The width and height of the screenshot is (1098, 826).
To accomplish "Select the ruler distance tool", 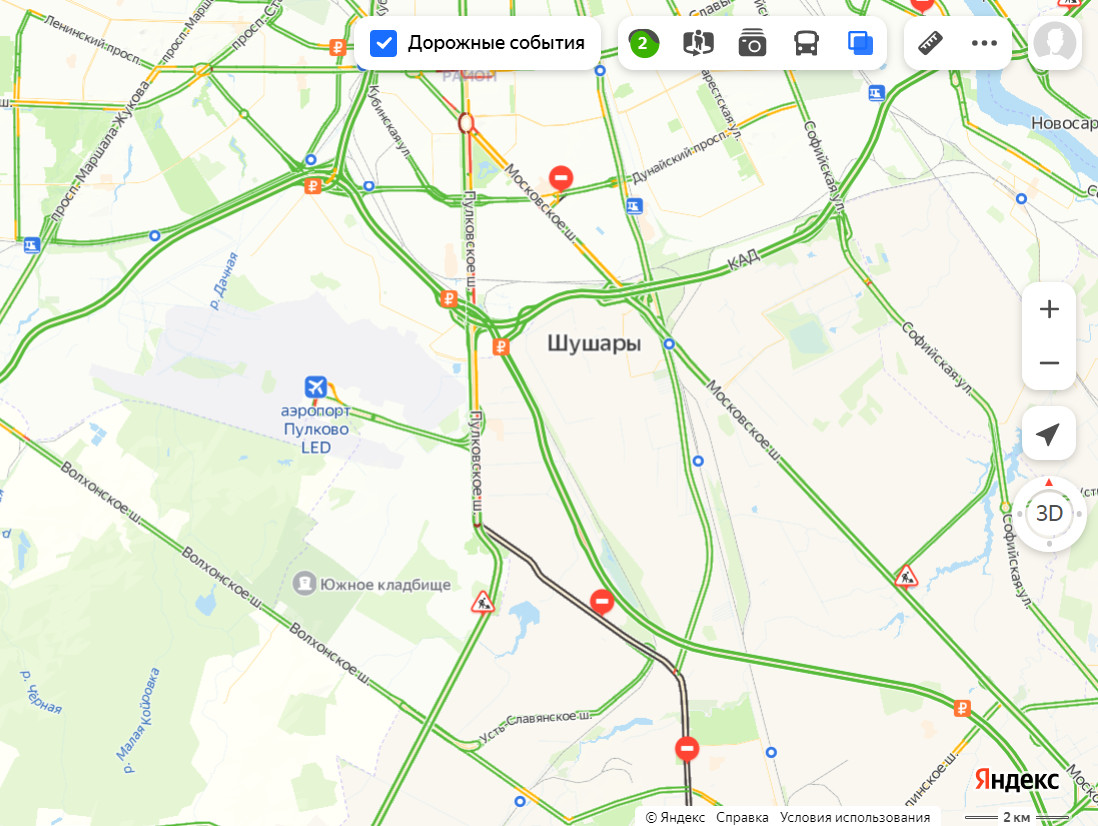I will tap(930, 43).
